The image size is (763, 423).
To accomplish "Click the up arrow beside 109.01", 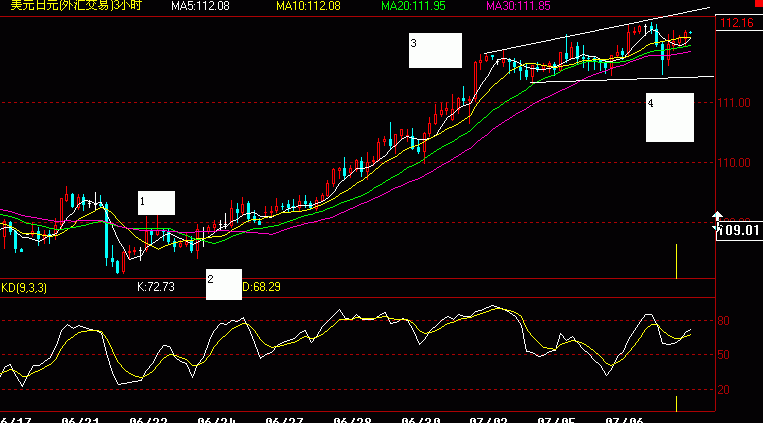I will pos(717,216).
